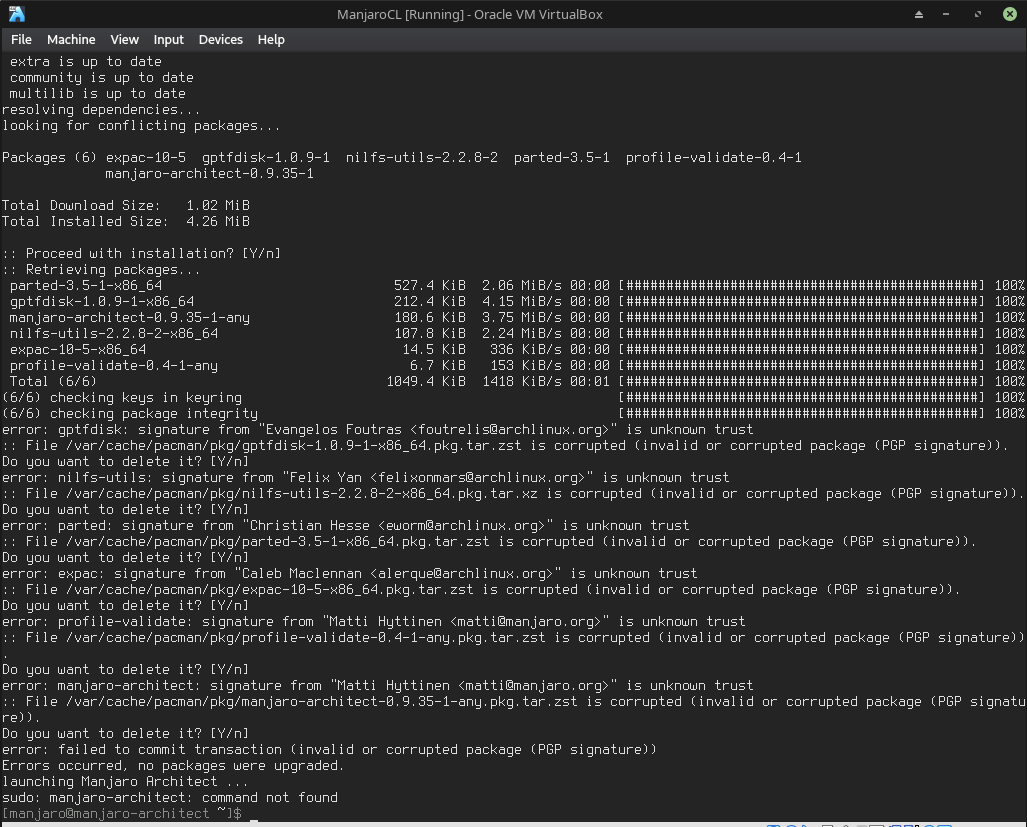Click "nilfs-utils-2.2.8-2" in the Packages (6) list
This screenshot has width=1027, height=827.
(x=422, y=158)
